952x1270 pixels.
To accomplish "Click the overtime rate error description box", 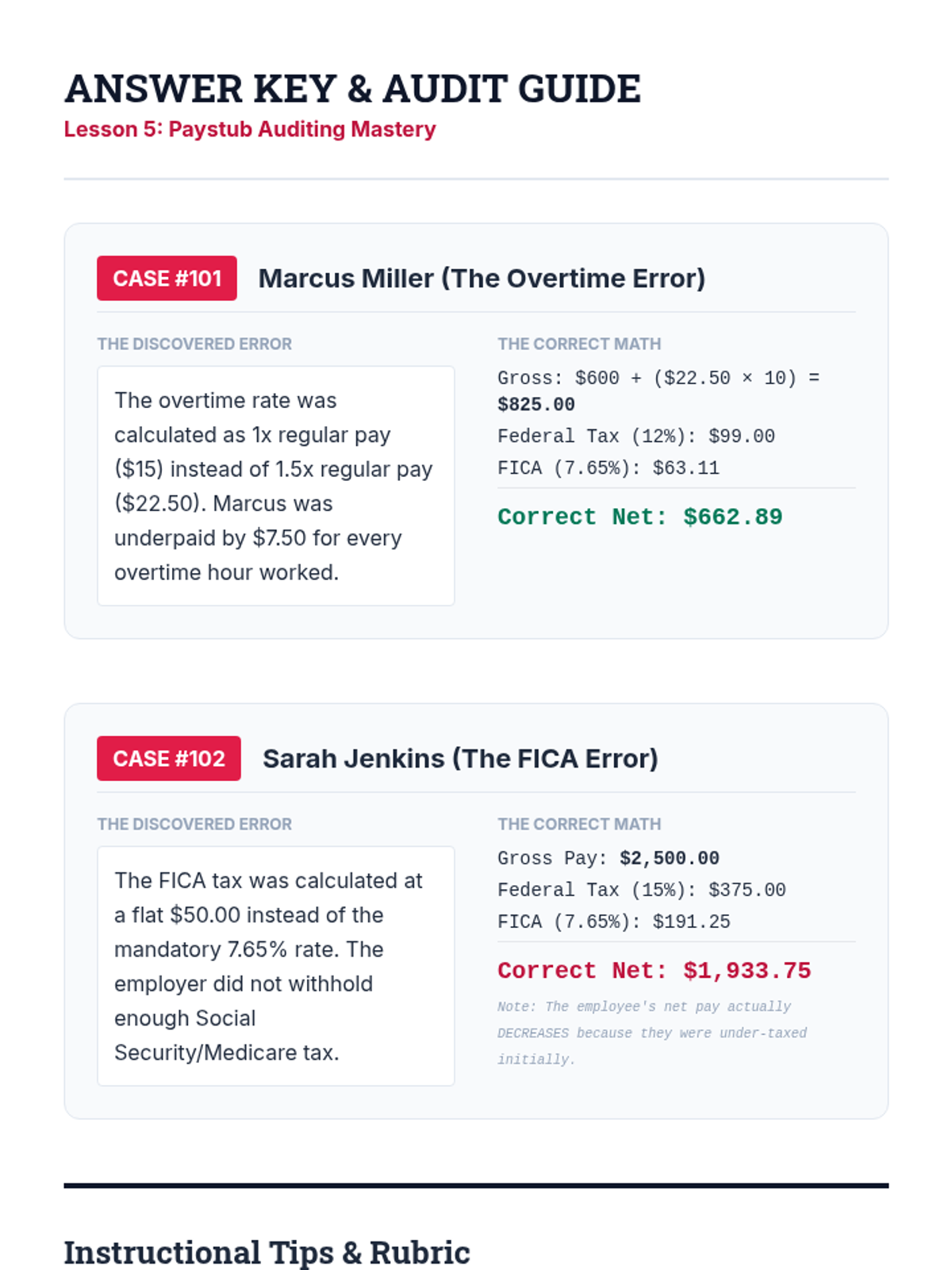I will pos(275,486).
